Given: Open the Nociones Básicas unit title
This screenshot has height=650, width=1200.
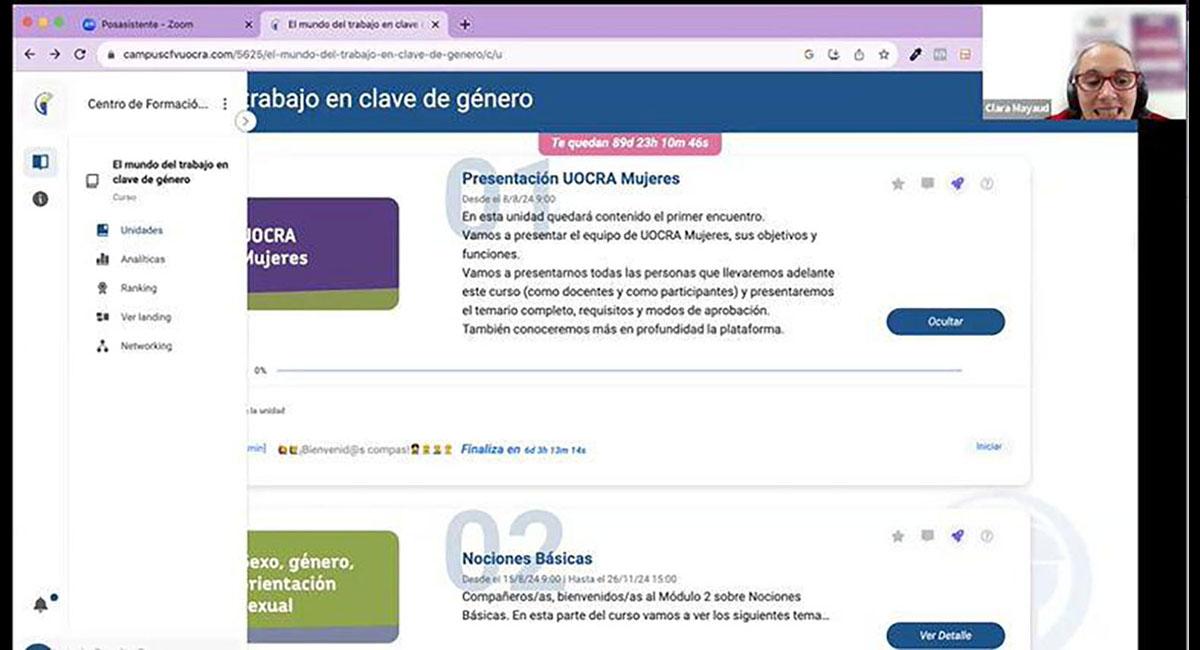Looking at the screenshot, I should click(527, 559).
